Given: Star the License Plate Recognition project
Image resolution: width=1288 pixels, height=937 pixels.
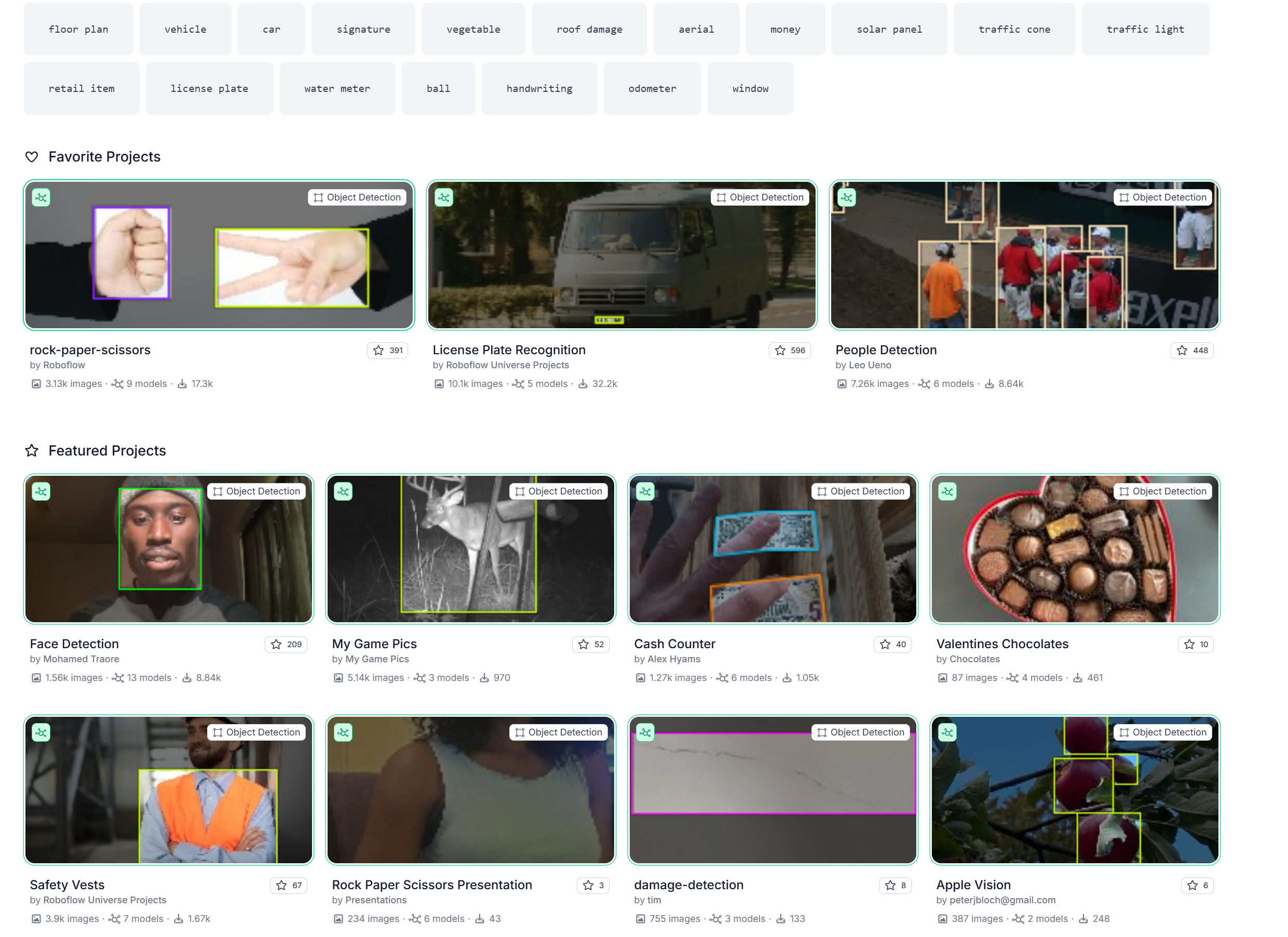Looking at the screenshot, I should [780, 351].
